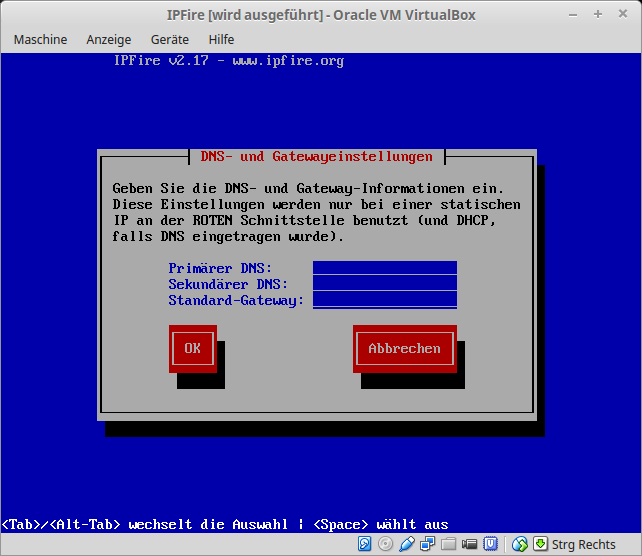Click the video capture status icon
The image size is (642, 556).
pyautogui.click(x=469, y=544)
